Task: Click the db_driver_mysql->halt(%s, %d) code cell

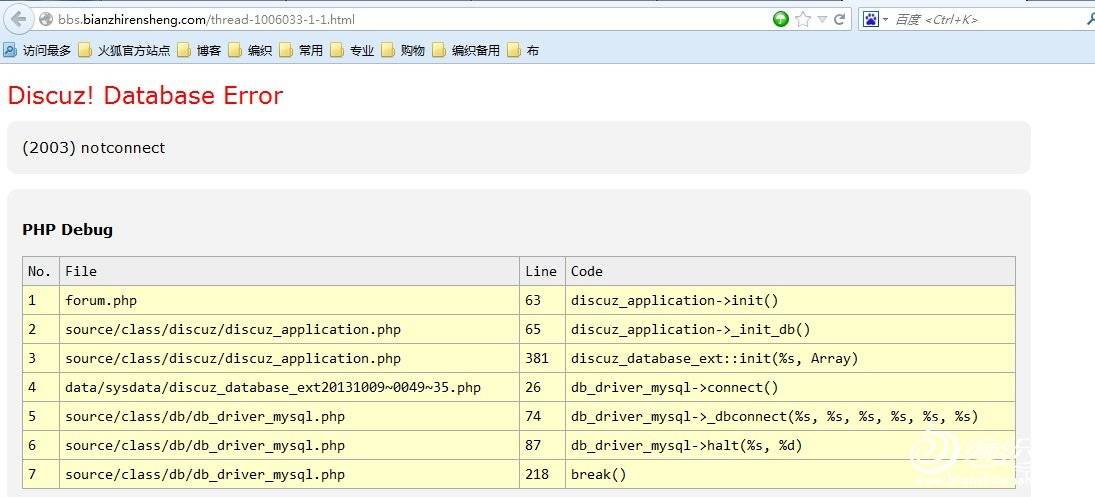Action: (x=791, y=445)
